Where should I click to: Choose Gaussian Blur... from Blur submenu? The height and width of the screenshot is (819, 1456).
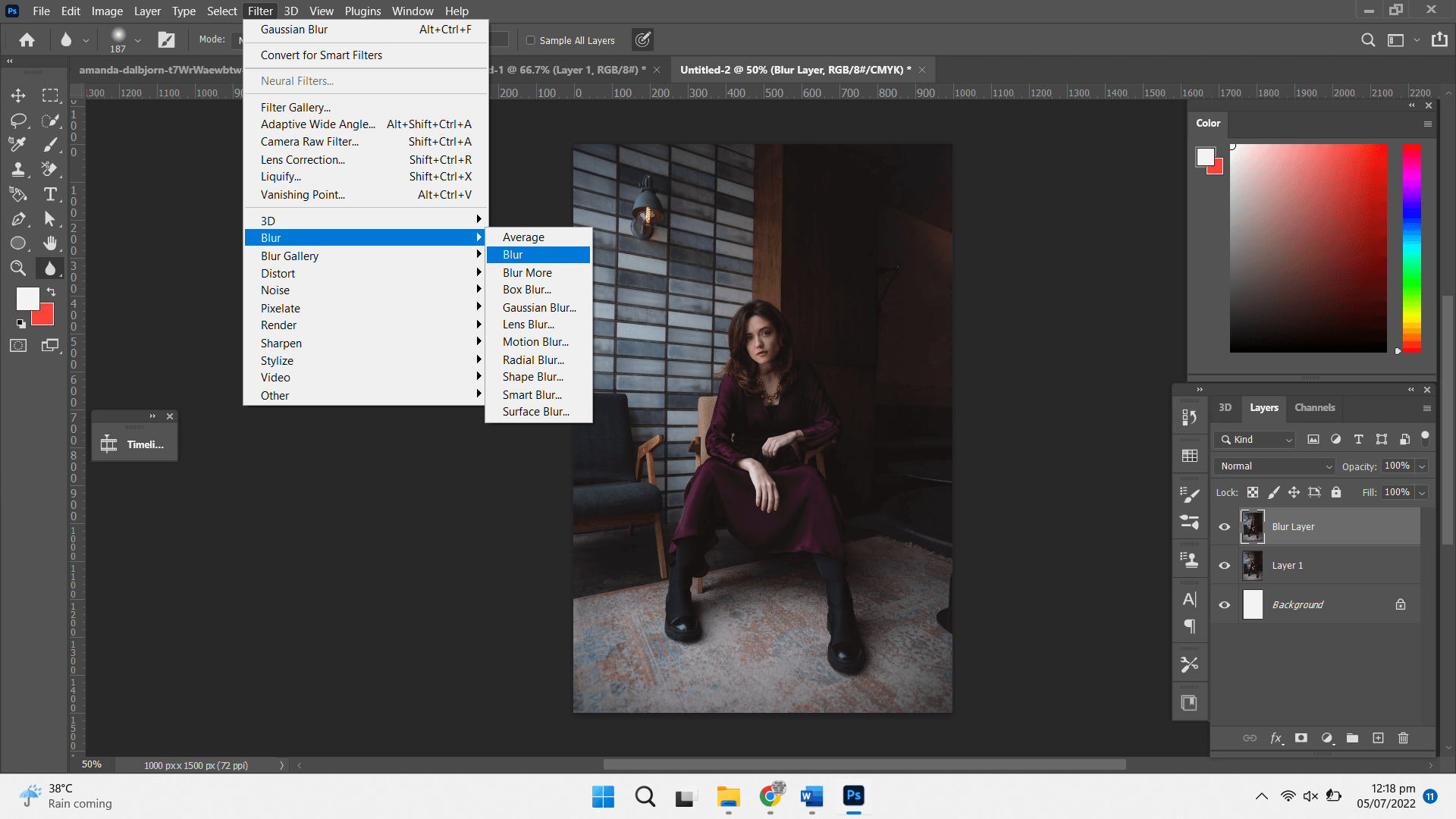(x=539, y=308)
